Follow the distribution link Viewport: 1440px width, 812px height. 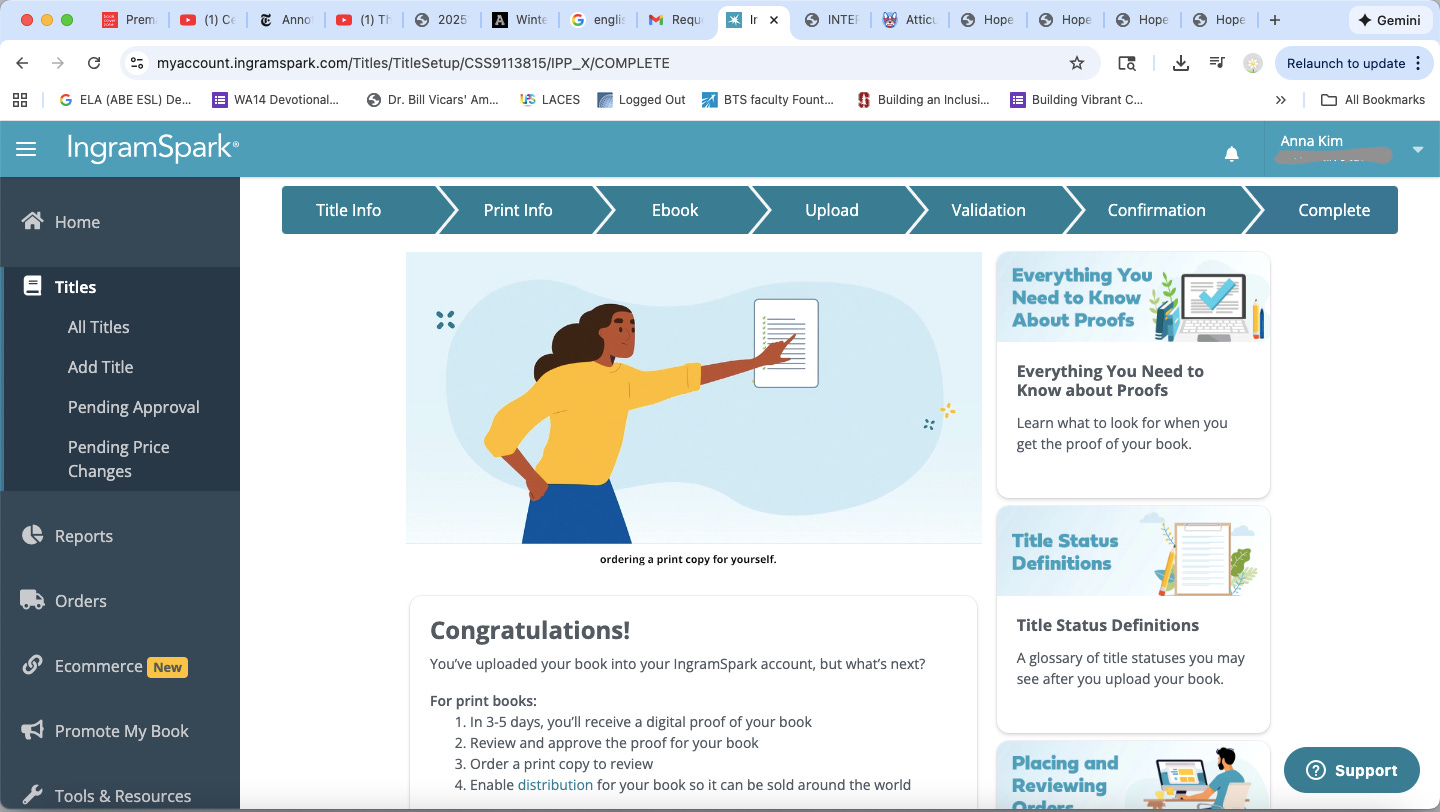coord(555,785)
